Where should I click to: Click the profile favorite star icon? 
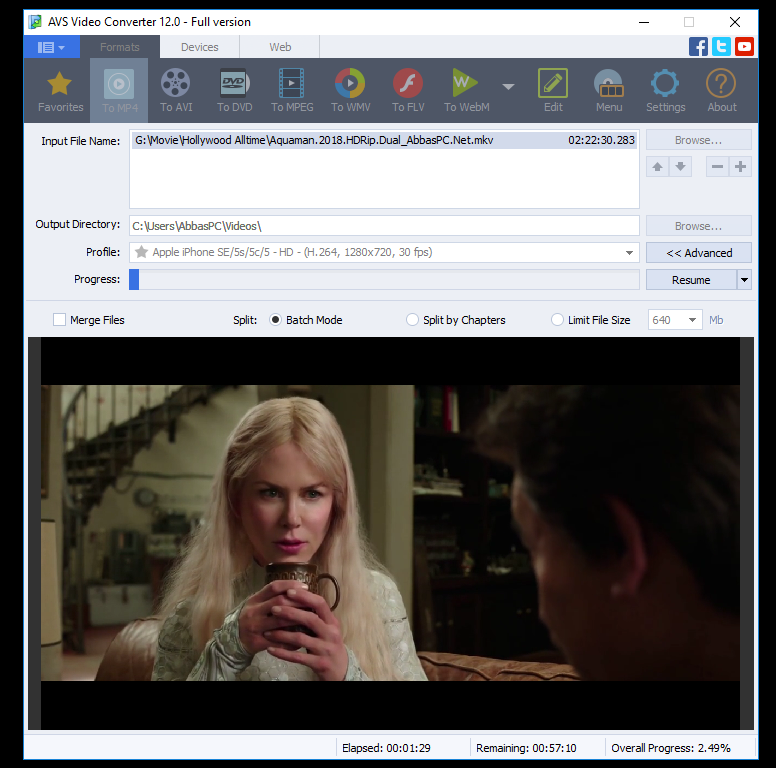[142, 252]
